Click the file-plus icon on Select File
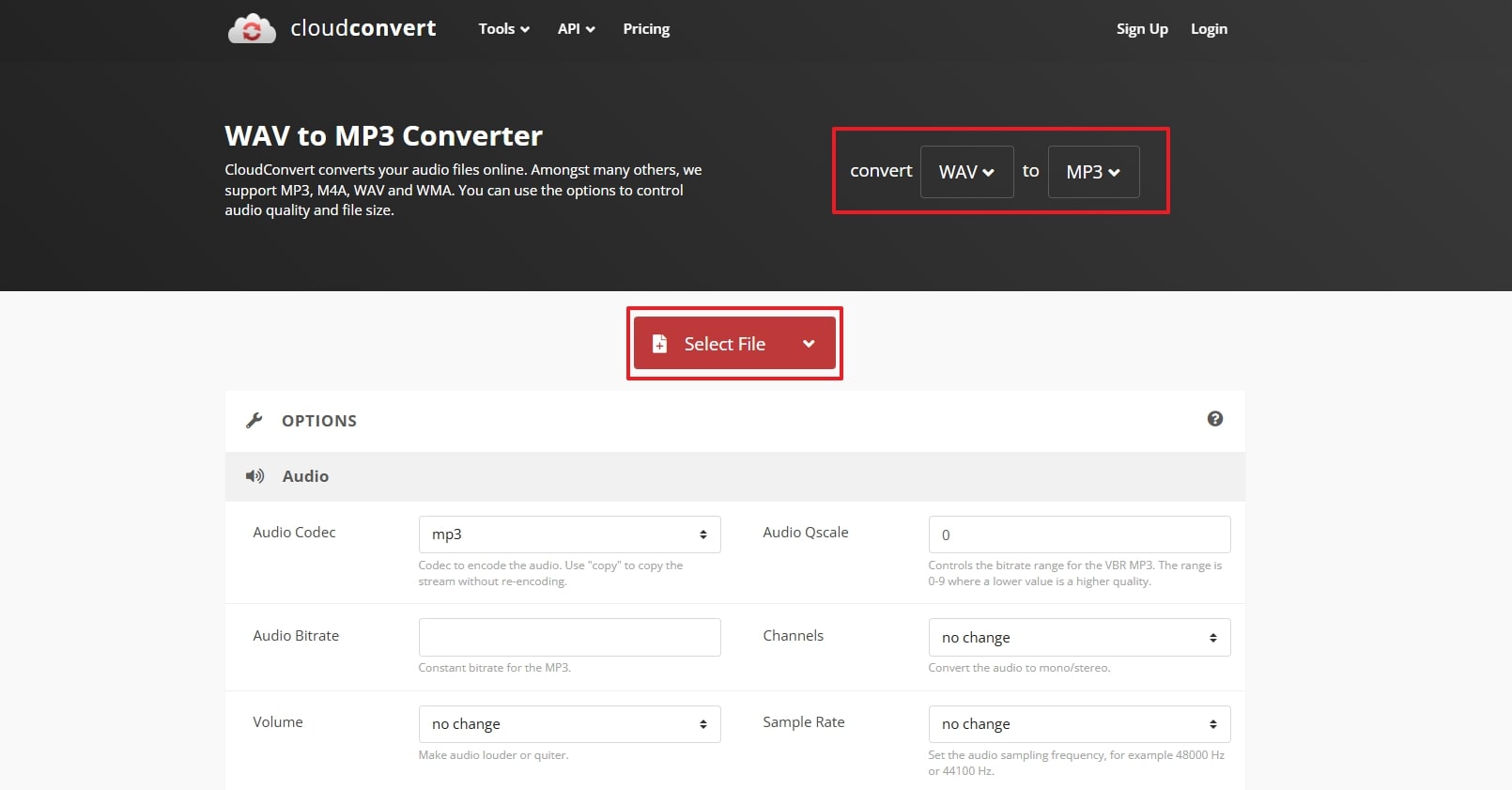 pyautogui.click(x=660, y=344)
